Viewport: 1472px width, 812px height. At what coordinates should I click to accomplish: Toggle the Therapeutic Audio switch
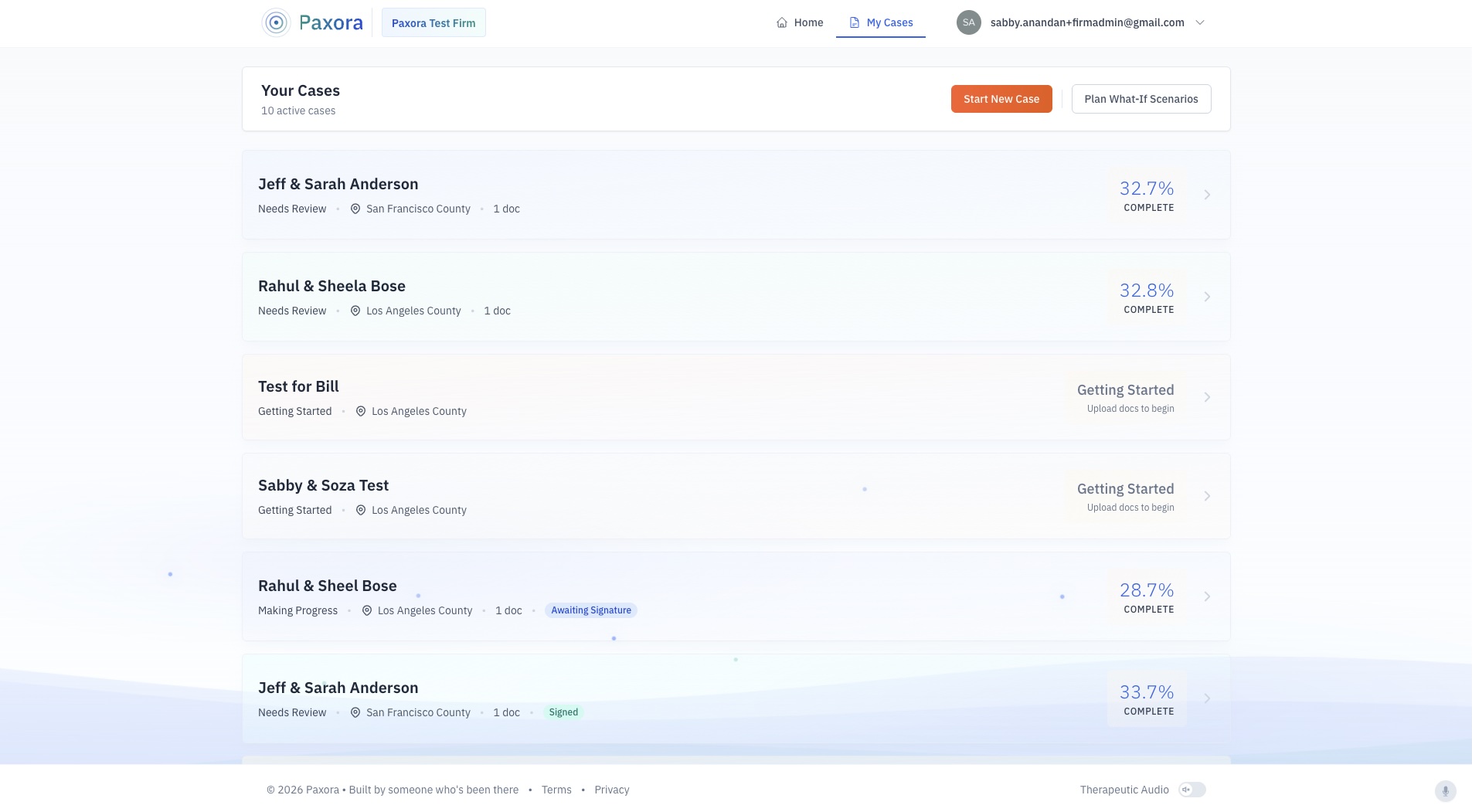tap(1192, 790)
